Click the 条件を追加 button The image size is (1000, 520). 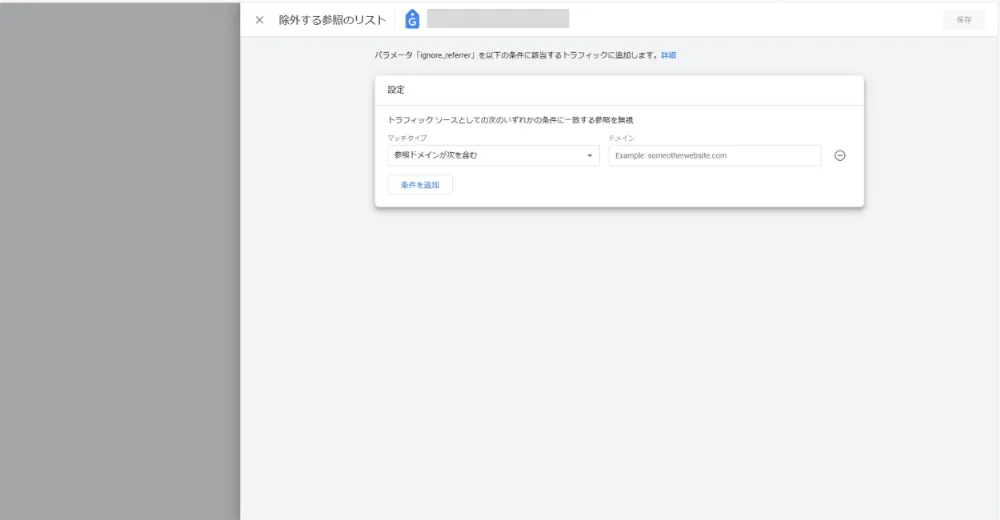click(420, 184)
